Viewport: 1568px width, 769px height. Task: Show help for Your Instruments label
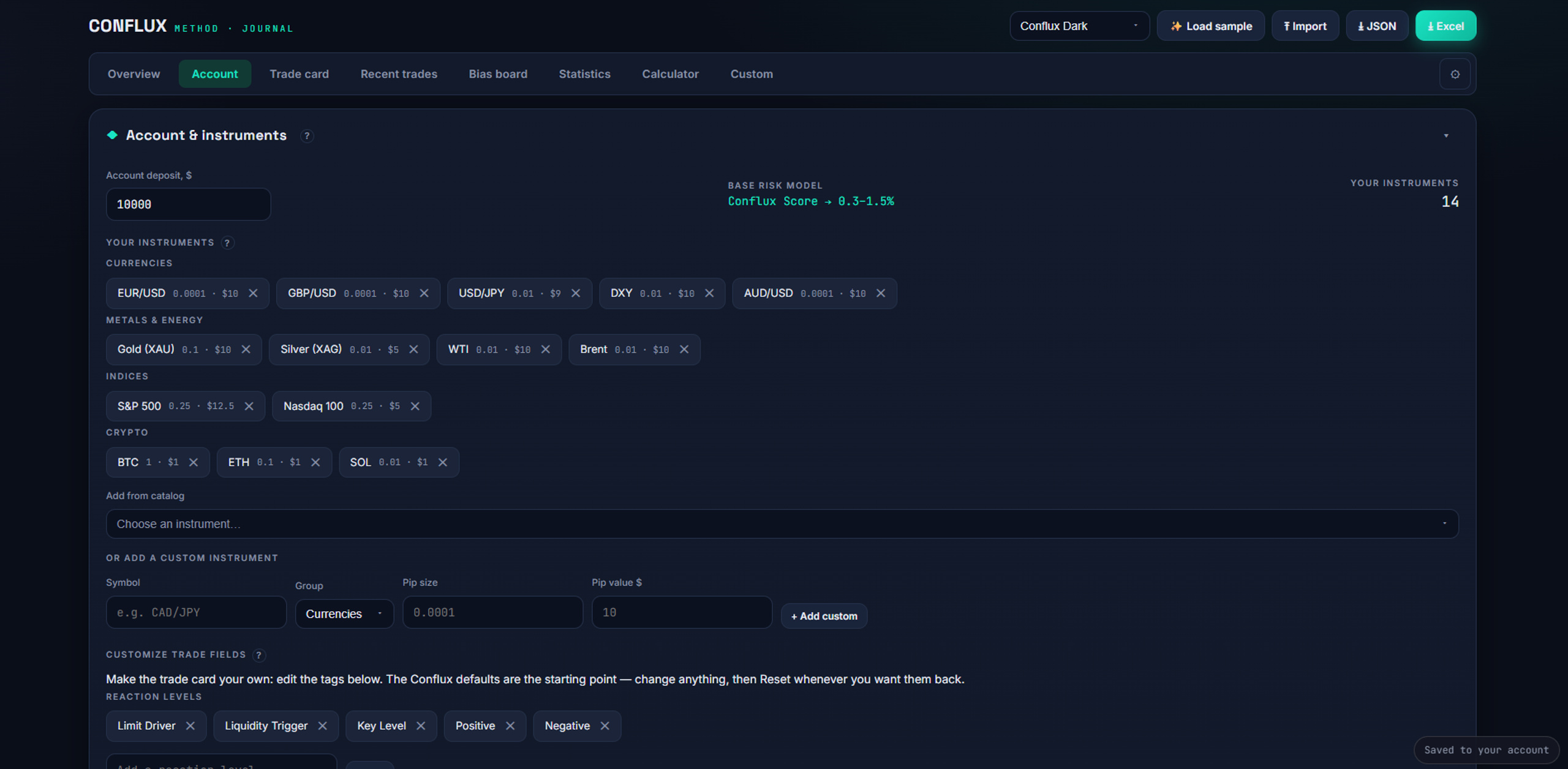pyautogui.click(x=227, y=243)
